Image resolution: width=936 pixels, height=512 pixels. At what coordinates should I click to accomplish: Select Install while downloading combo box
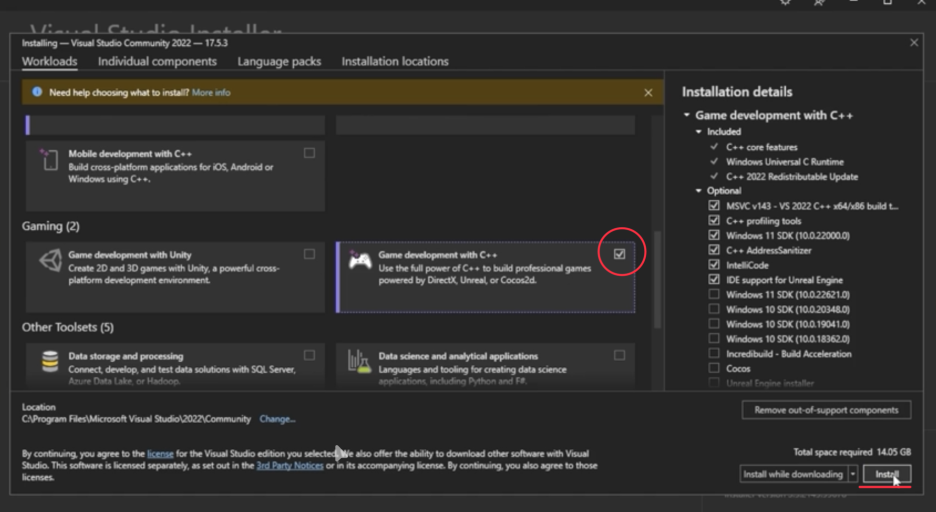click(793, 474)
